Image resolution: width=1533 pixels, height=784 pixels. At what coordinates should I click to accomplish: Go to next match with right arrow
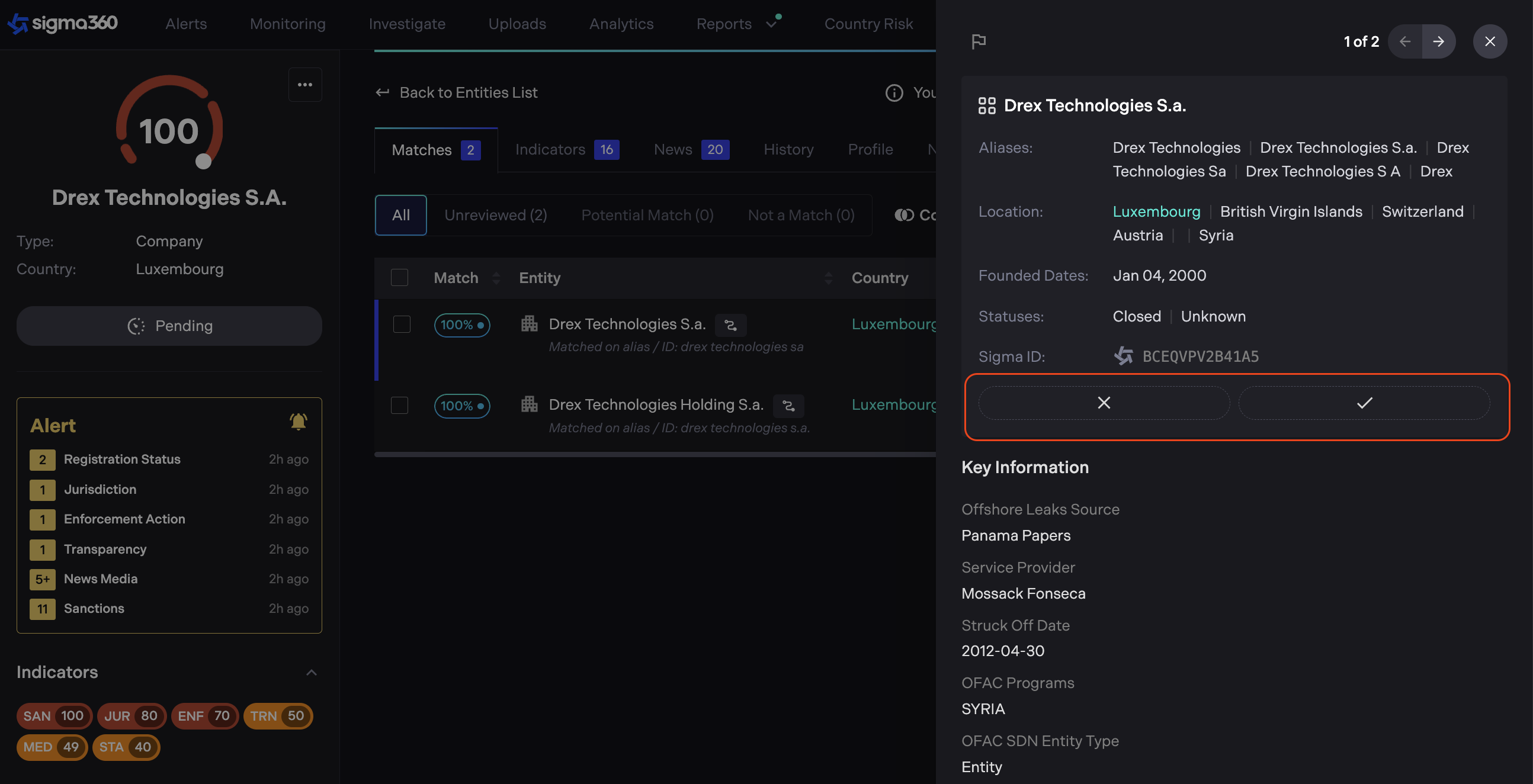1438,41
